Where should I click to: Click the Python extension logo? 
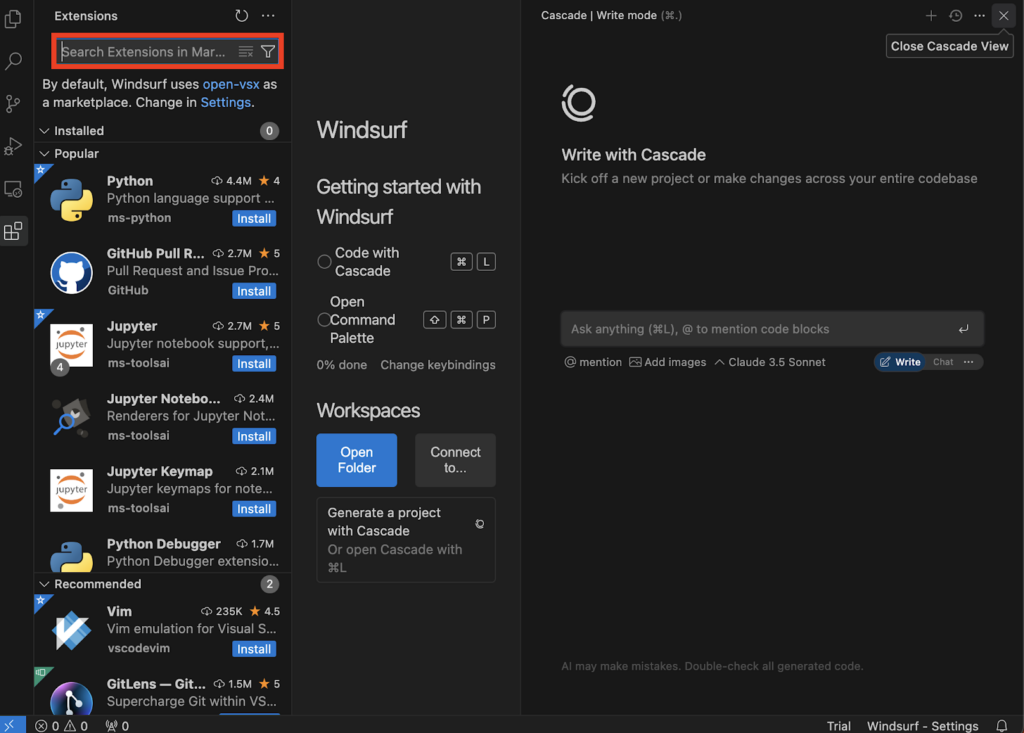pos(71,200)
